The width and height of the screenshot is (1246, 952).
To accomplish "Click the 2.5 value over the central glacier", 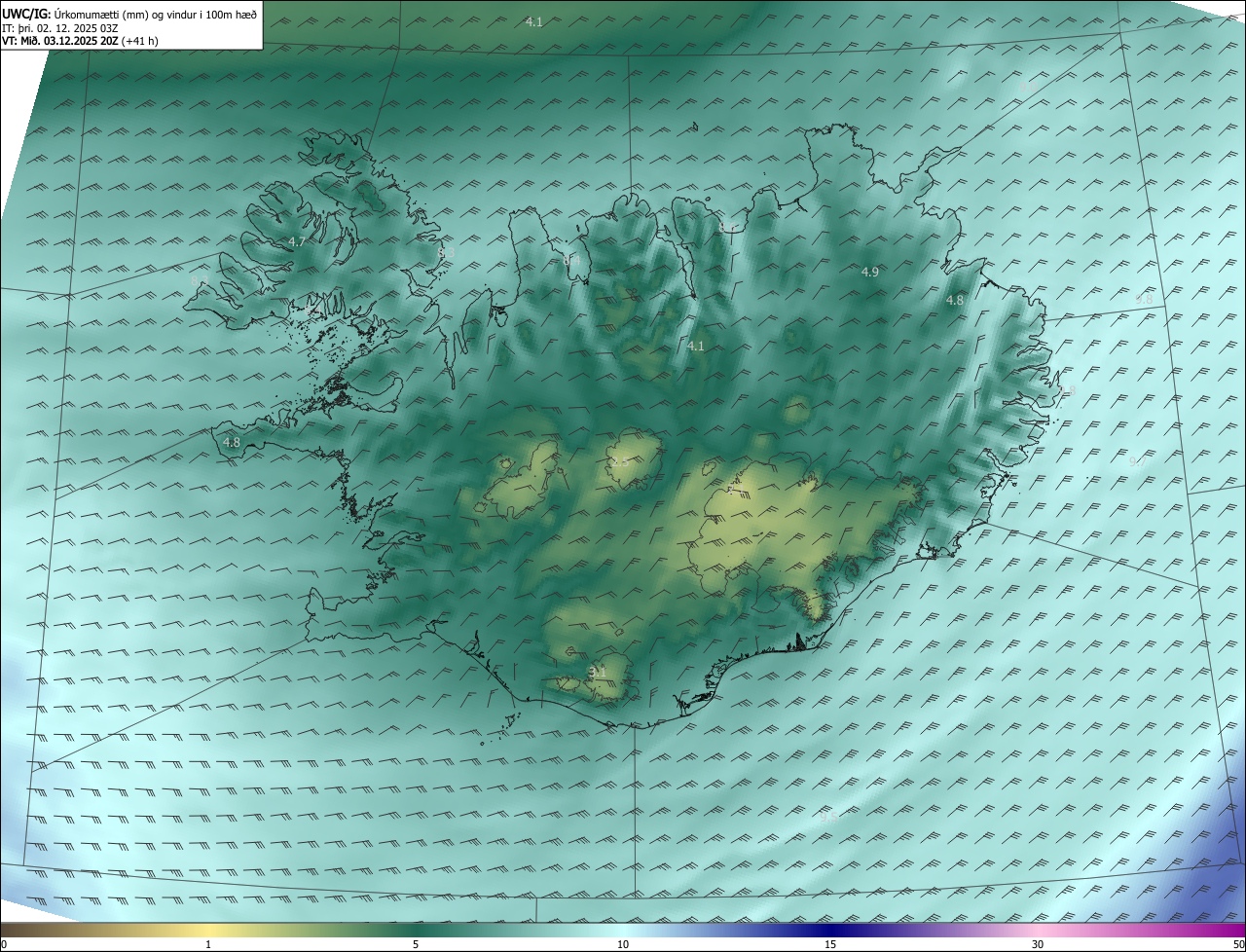I will [x=619, y=461].
